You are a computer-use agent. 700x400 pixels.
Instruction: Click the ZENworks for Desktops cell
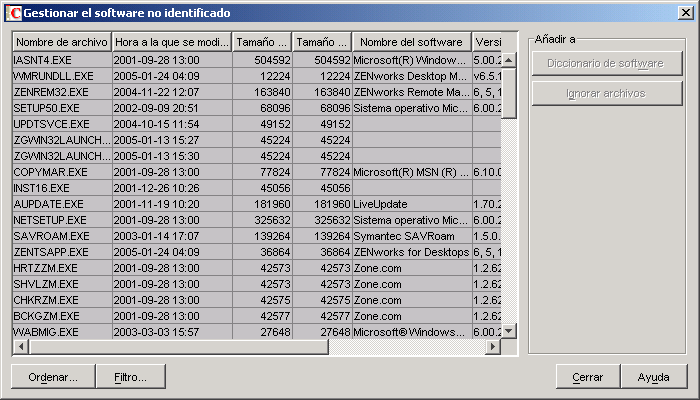tap(412, 252)
